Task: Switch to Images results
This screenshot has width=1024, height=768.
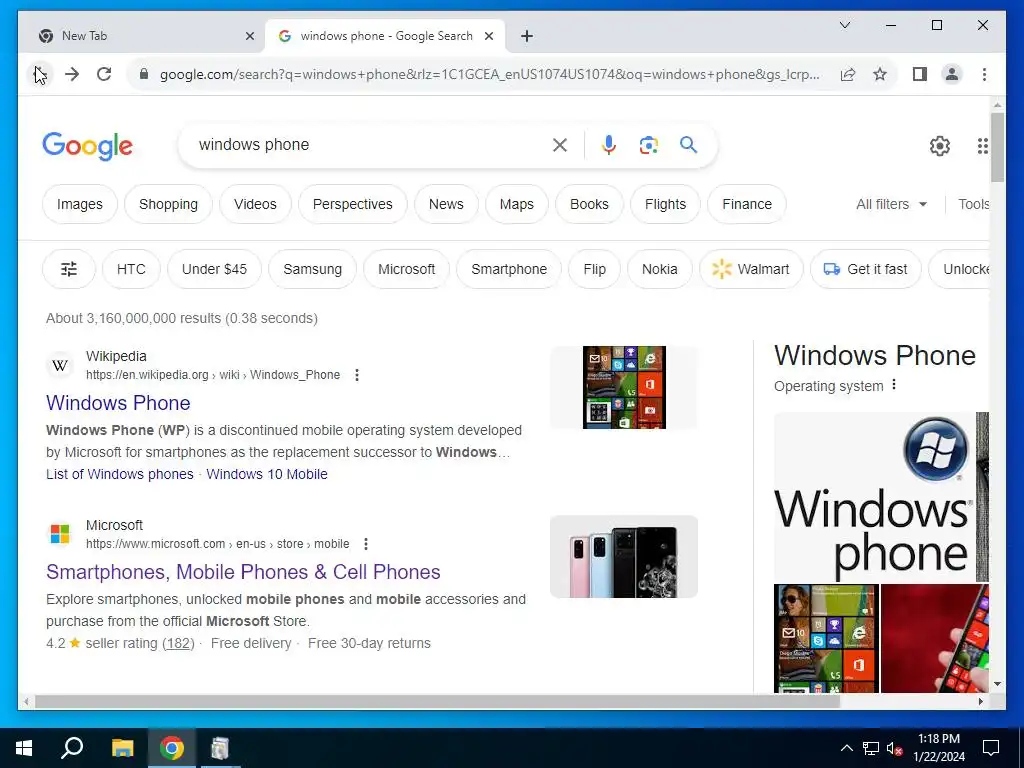Action: (80, 204)
